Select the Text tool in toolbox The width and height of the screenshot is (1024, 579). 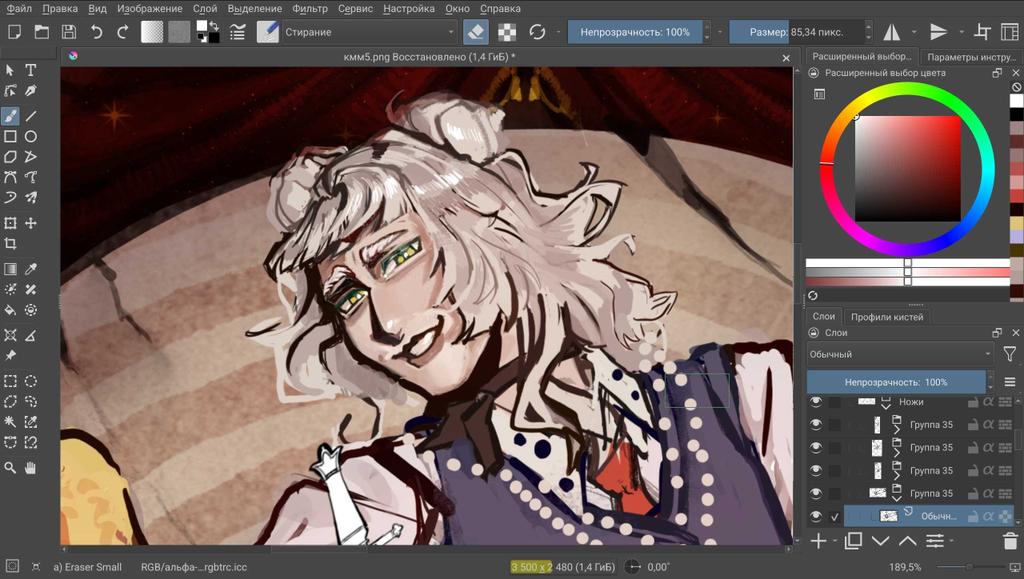tap(31, 70)
